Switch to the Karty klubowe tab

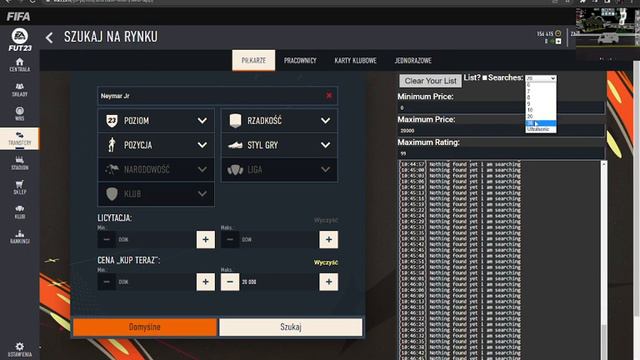pyautogui.click(x=356, y=60)
